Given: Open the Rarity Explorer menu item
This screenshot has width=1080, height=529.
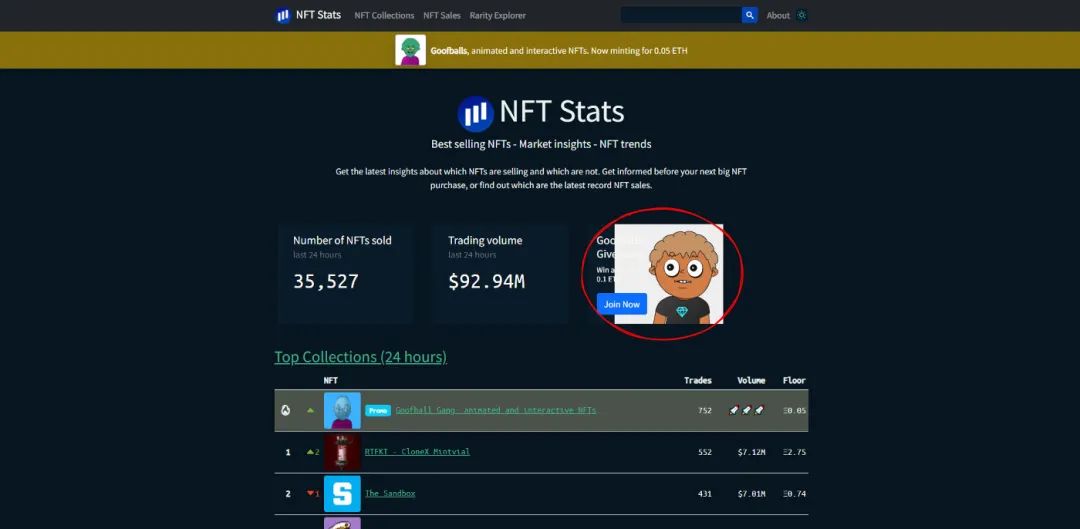Looking at the screenshot, I should 497,15.
